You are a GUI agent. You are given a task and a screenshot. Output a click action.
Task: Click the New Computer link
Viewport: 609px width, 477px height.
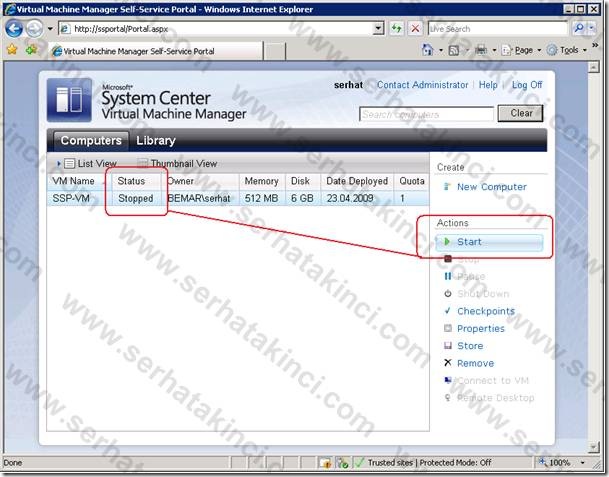pos(492,187)
